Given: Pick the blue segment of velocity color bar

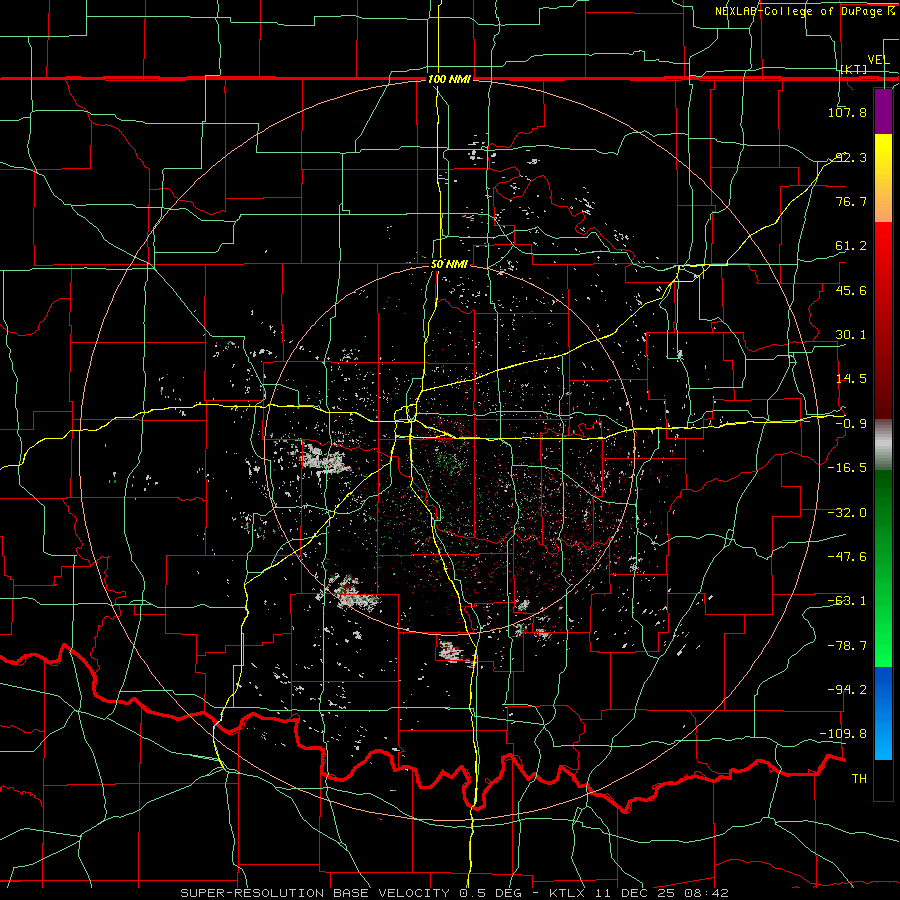Looking at the screenshot, I should pos(883,713).
